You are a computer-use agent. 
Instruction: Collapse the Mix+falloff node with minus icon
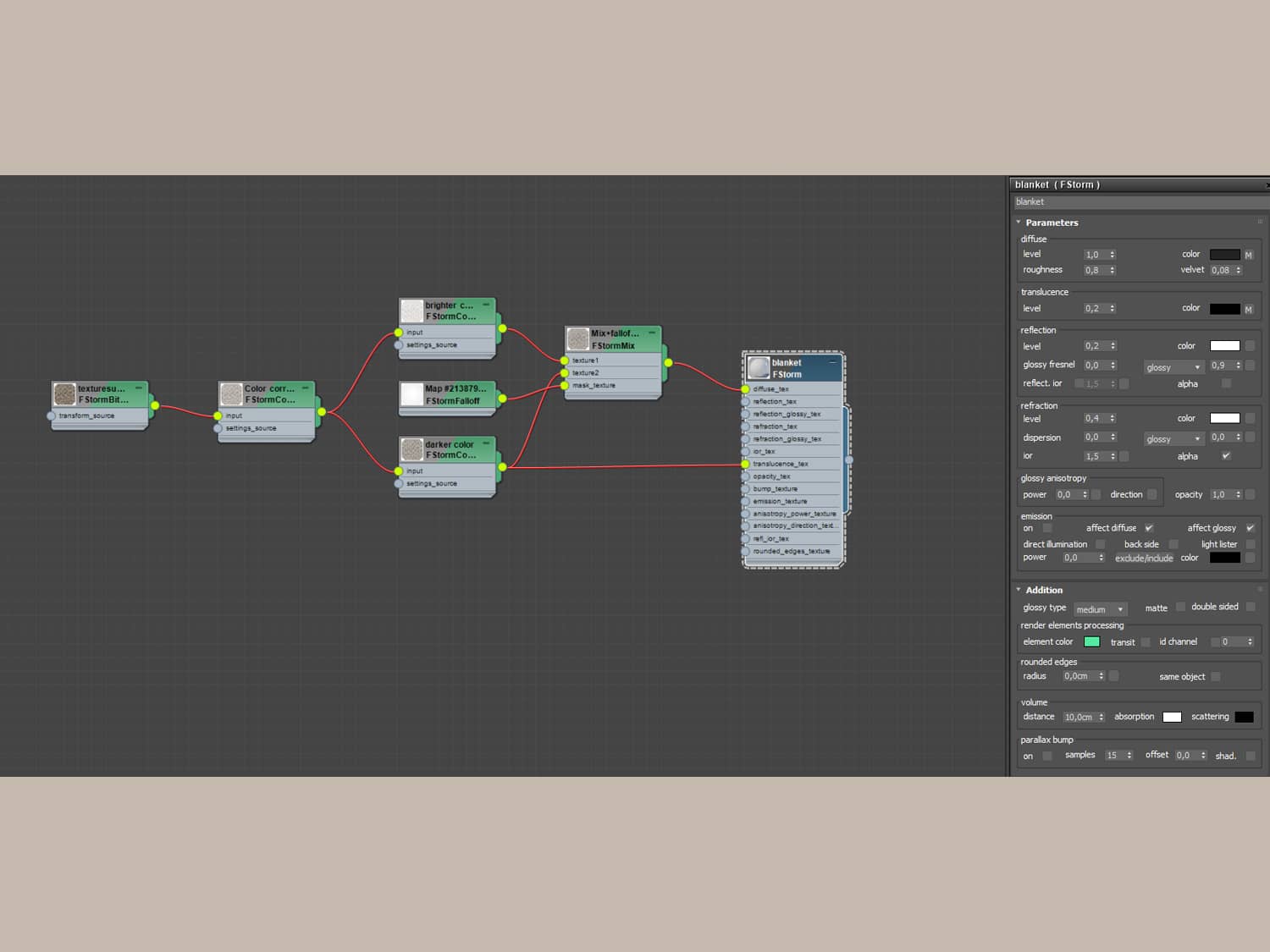tap(652, 333)
